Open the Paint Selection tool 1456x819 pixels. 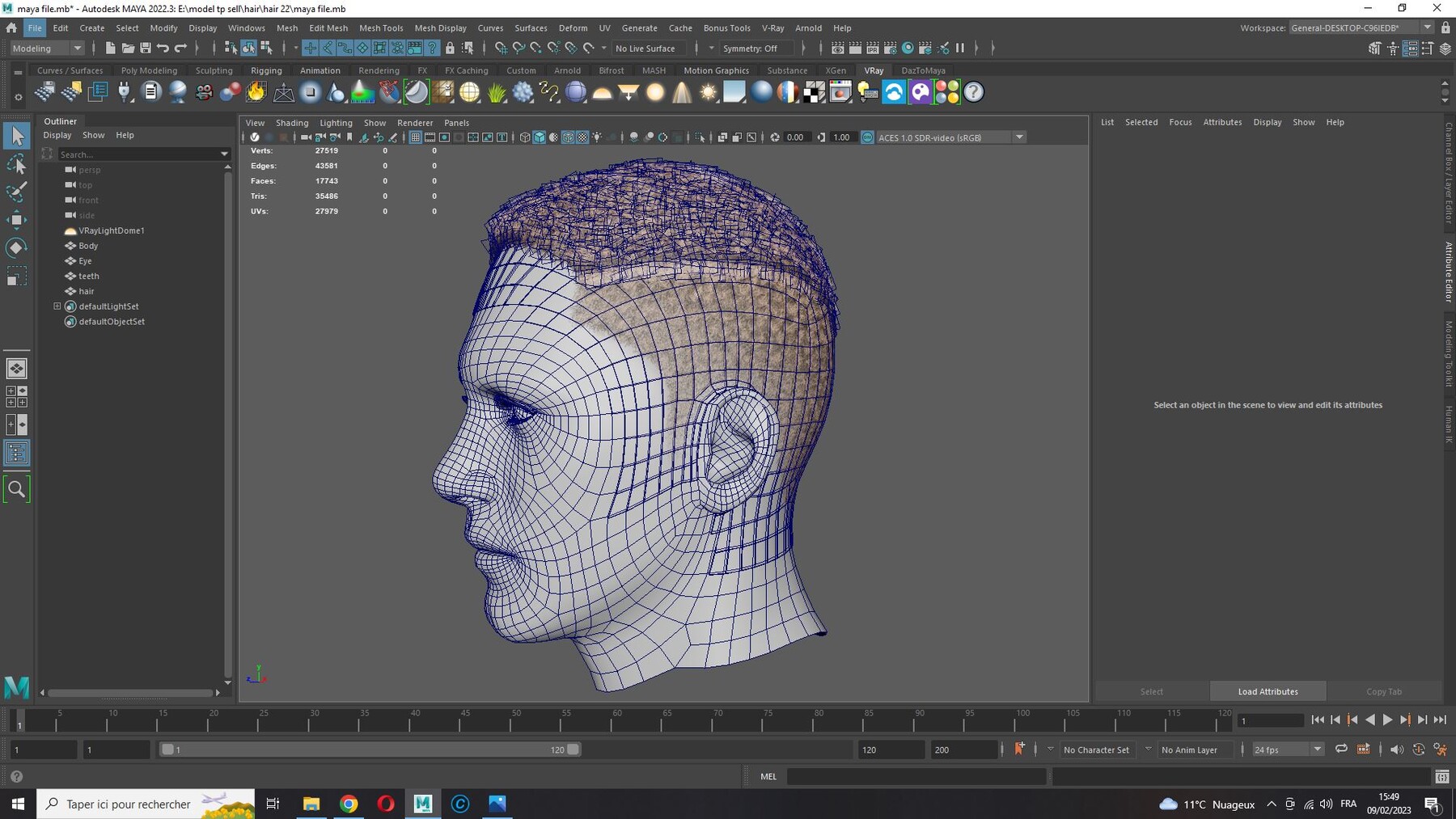tap(16, 192)
